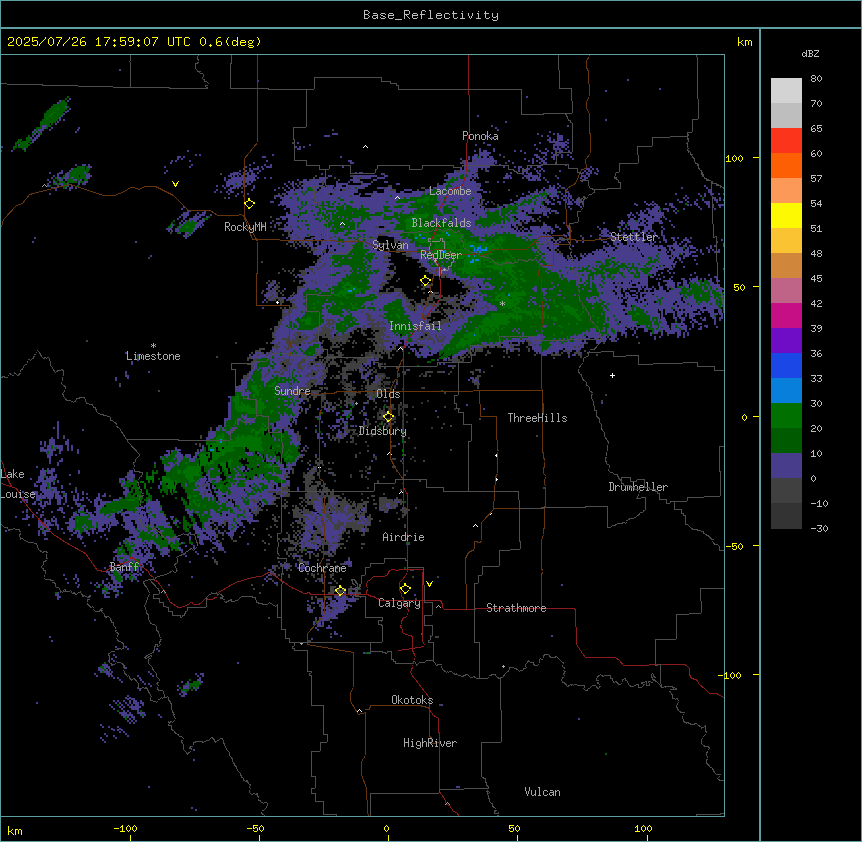
Task: Click the magenta 39–42 dBZ swatch
Action: 786,315
